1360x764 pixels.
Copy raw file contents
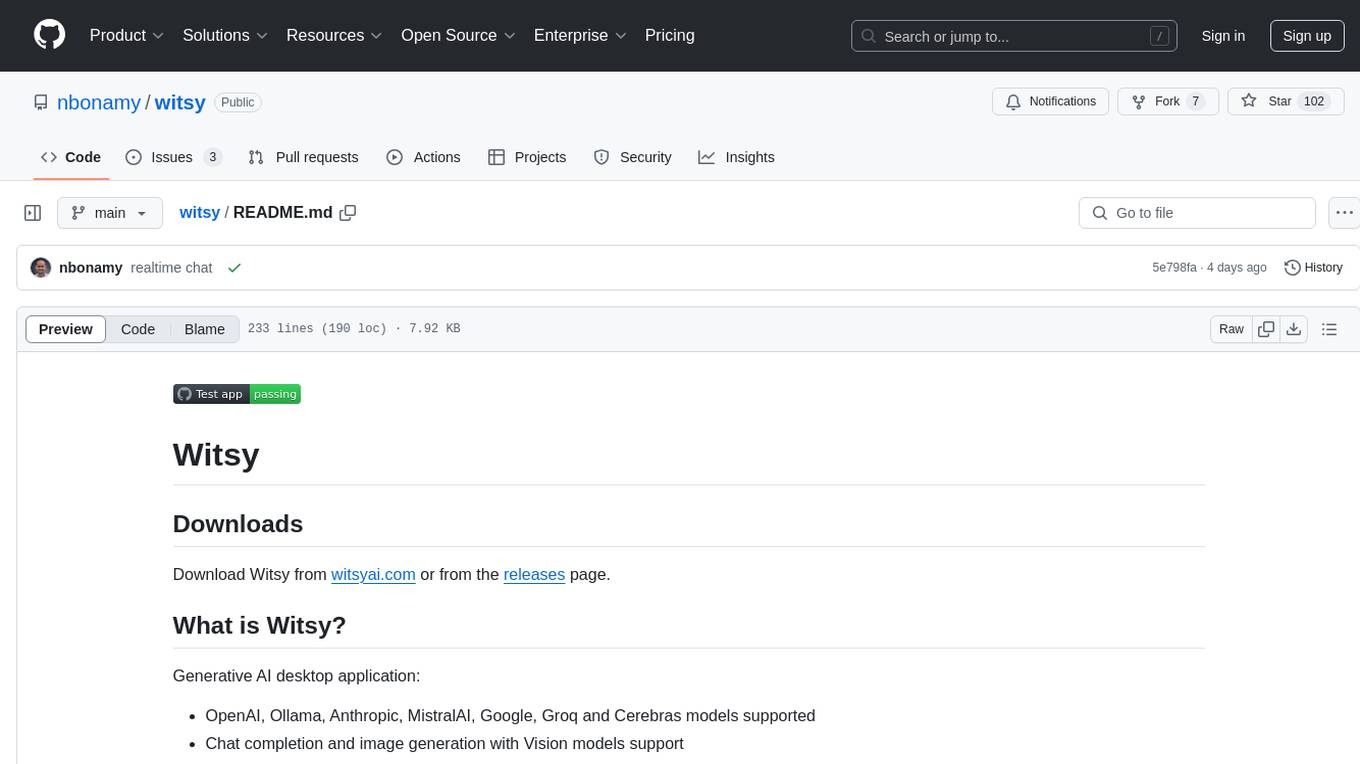tap(1266, 329)
